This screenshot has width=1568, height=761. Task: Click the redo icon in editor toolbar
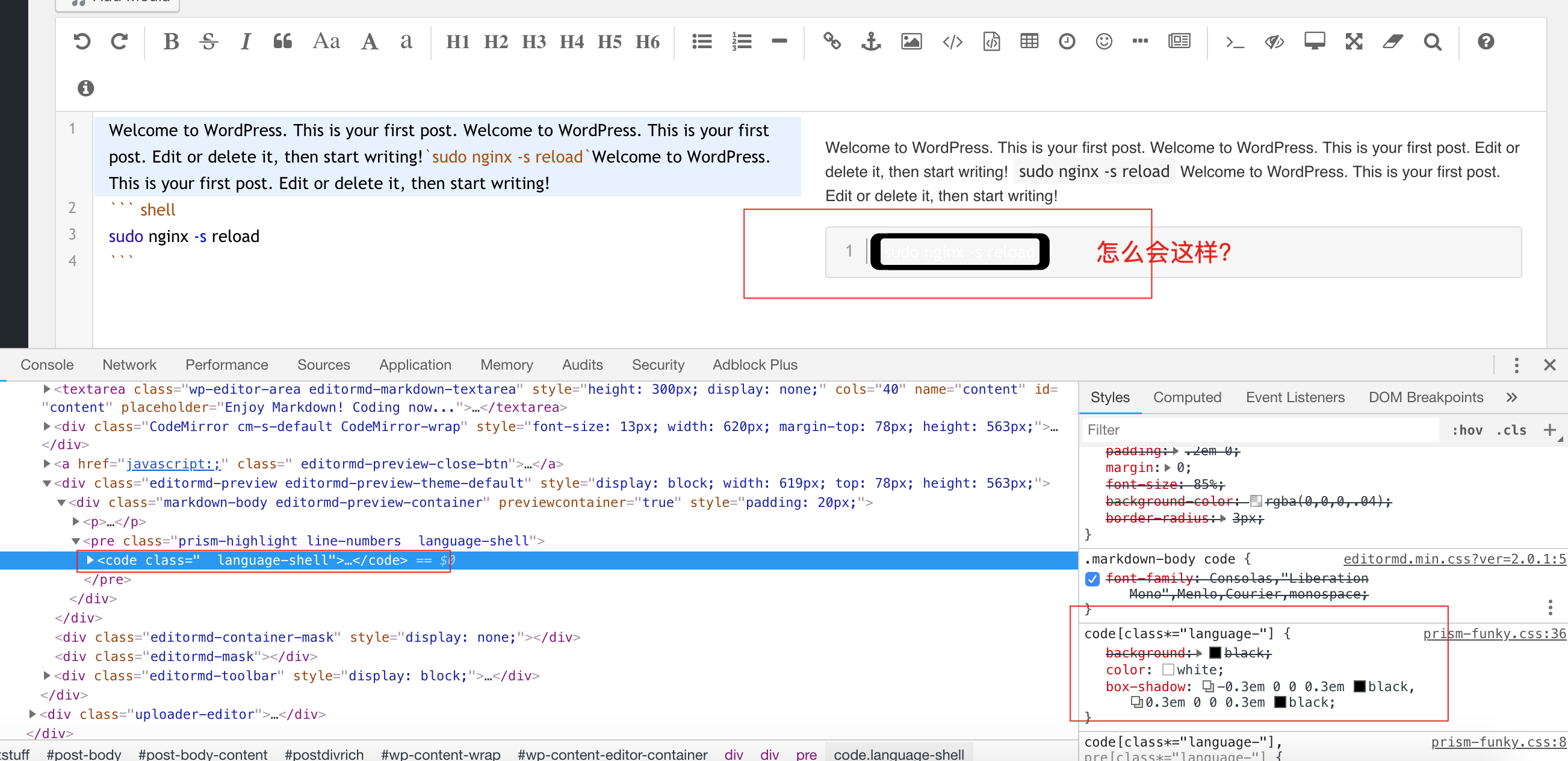(x=119, y=42)
